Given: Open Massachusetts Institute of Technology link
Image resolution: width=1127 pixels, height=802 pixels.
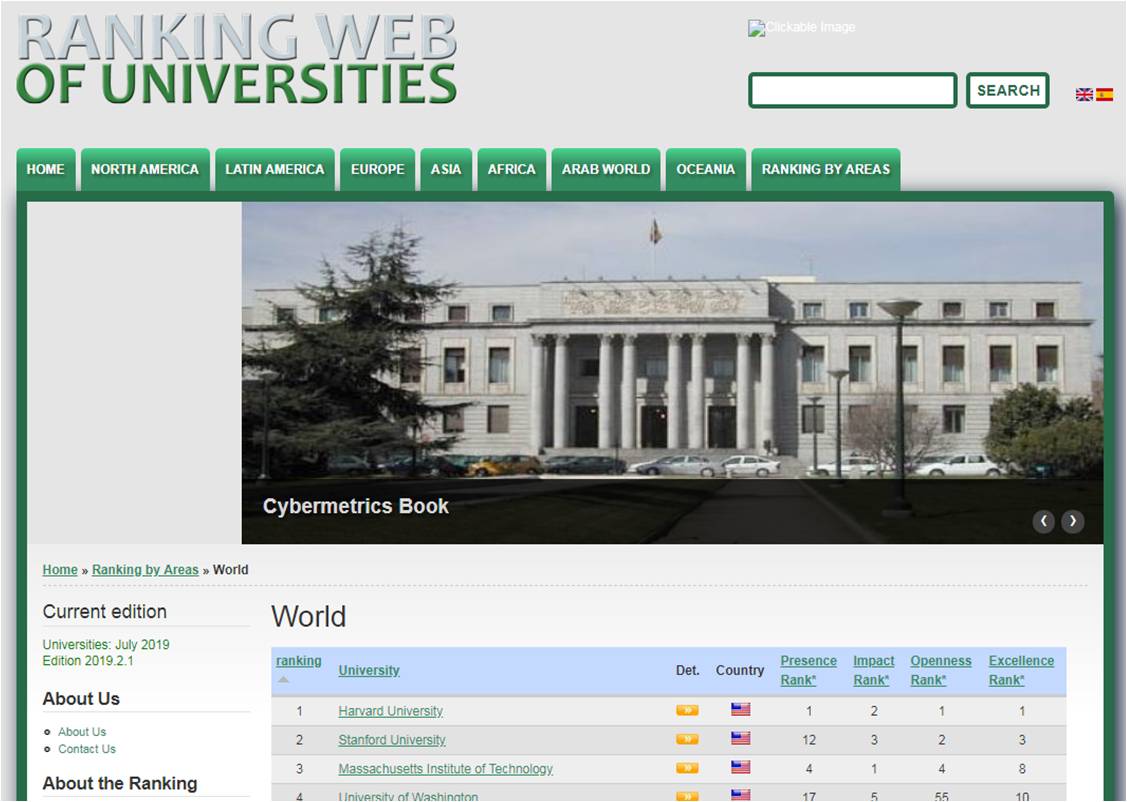Looking at the screenshot, I should click(x=446, y=769).
